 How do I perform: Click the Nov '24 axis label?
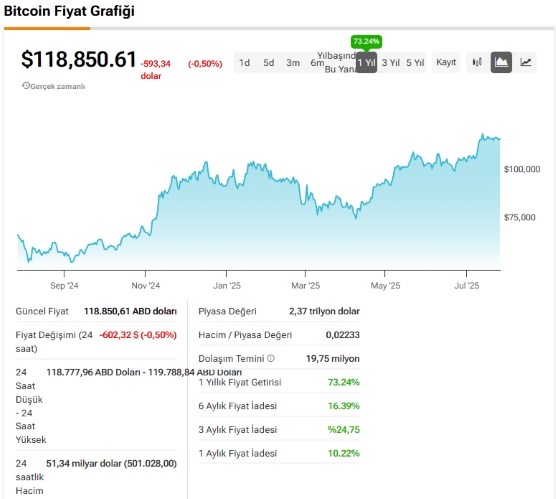146,285
